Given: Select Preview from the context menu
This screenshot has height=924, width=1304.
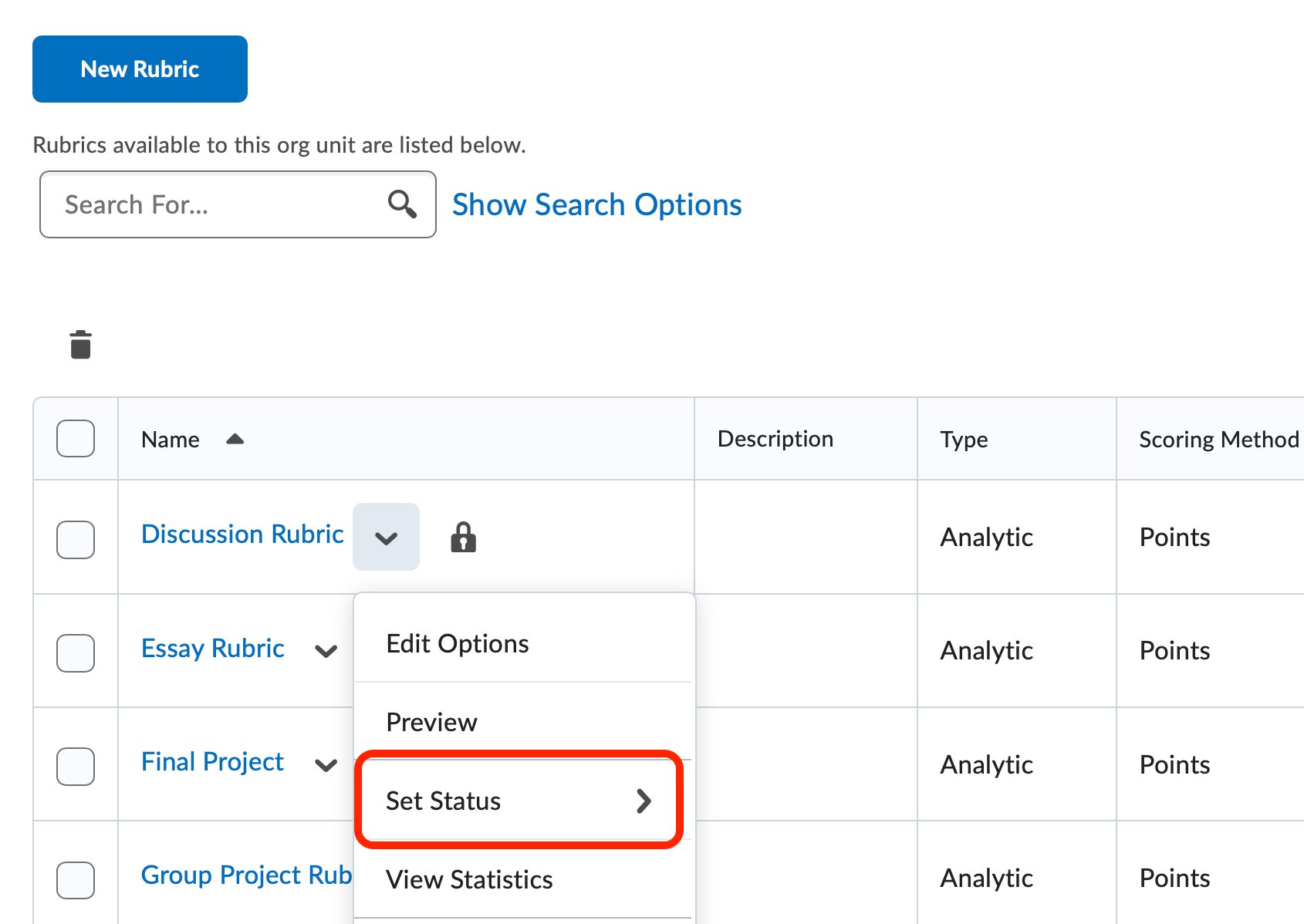Looking at the screenshot, I should (431, 722).
